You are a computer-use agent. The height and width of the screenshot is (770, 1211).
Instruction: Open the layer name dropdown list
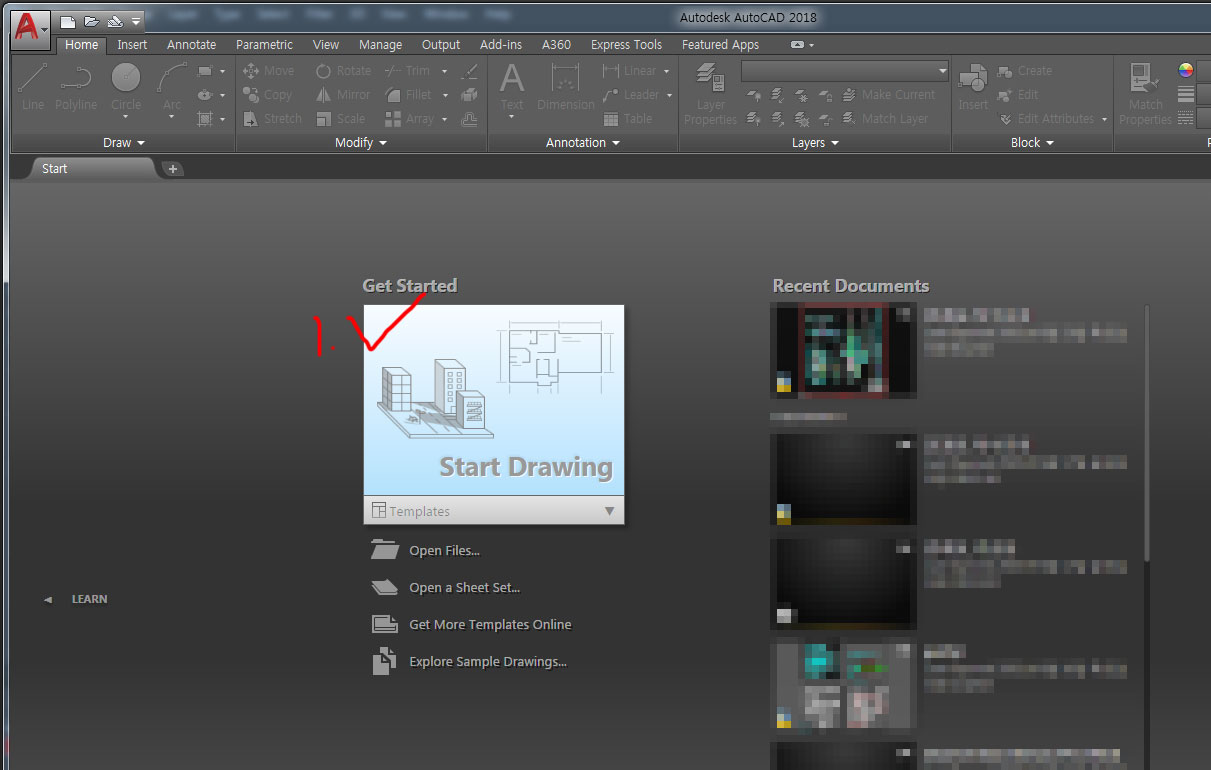[x=845, y=71]
